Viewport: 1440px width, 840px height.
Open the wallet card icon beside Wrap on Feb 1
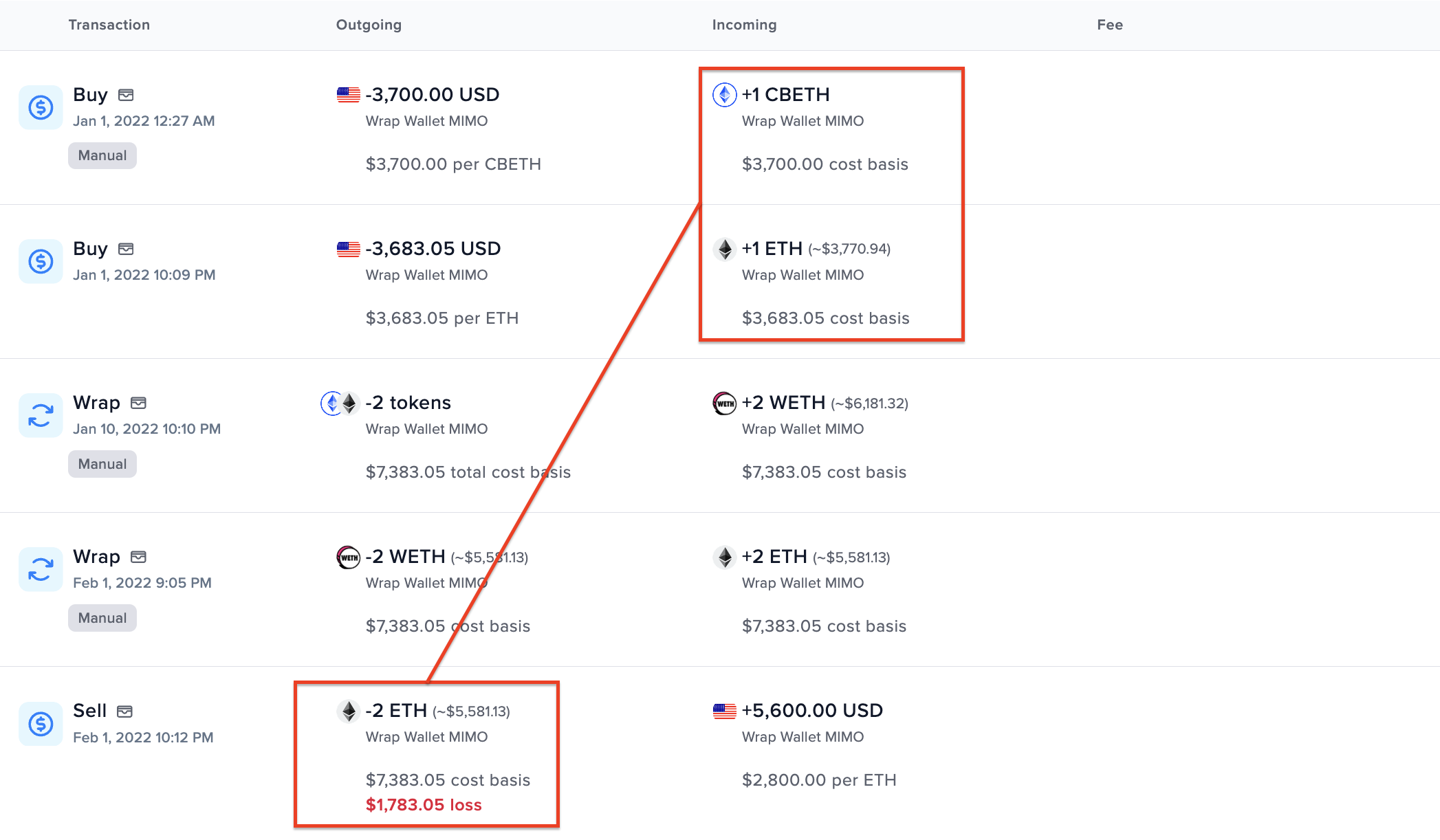click(138, 557)
